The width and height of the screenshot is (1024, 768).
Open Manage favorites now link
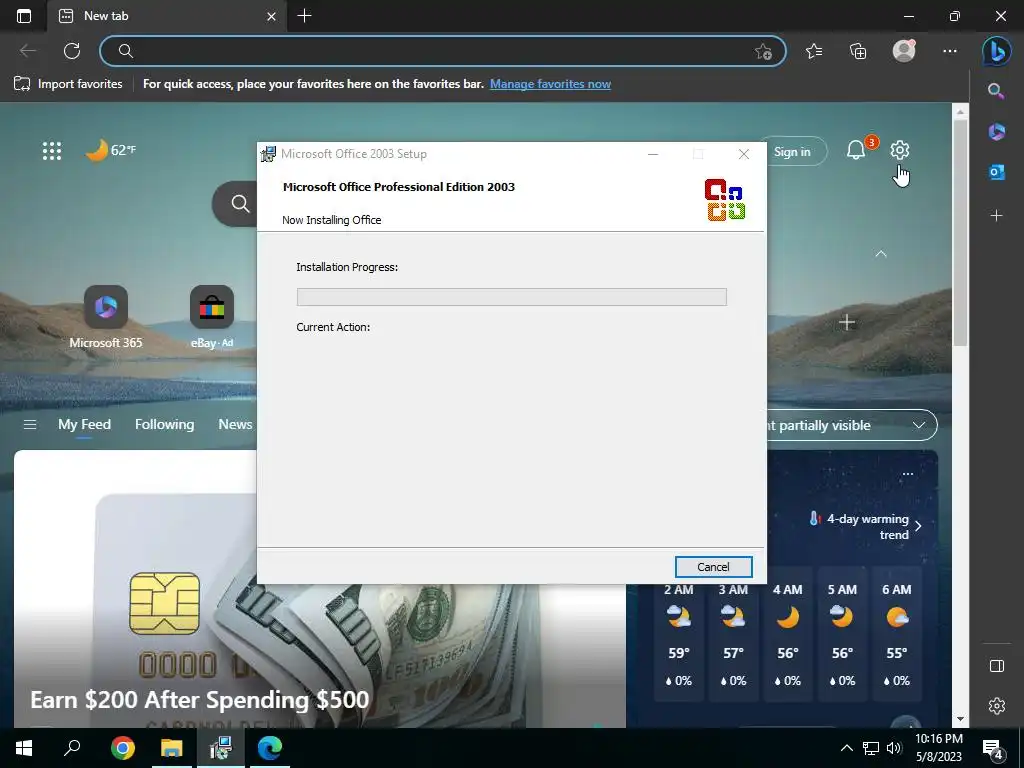550,84
